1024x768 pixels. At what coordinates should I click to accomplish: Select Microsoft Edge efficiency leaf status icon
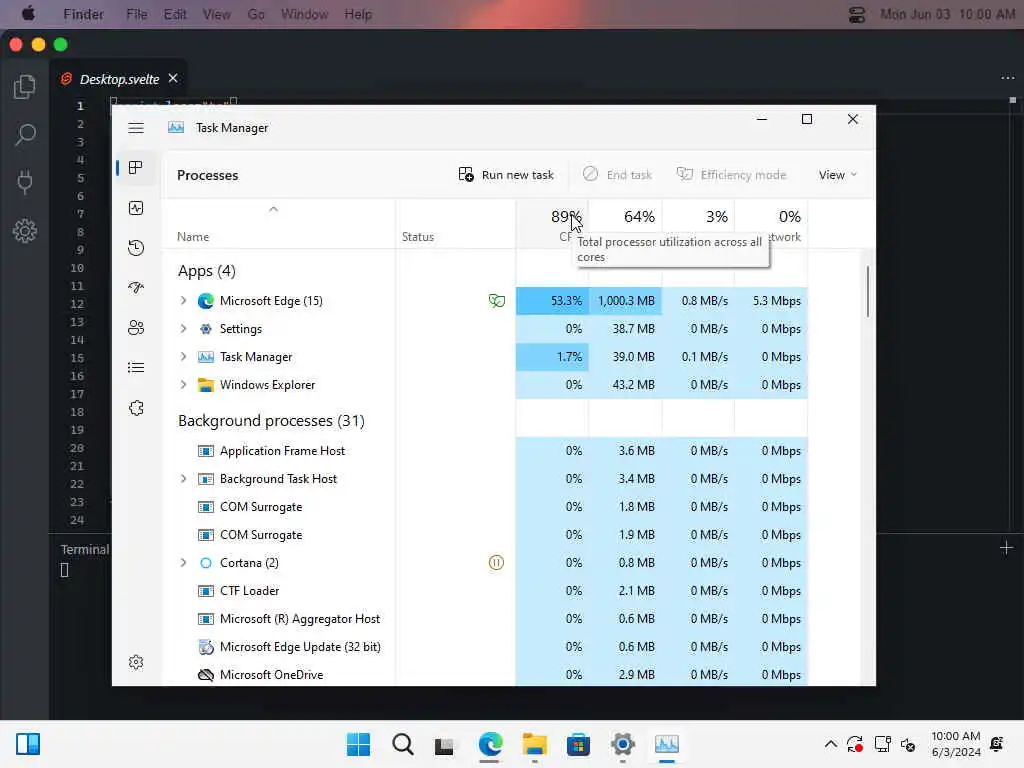tap(496, 300)
